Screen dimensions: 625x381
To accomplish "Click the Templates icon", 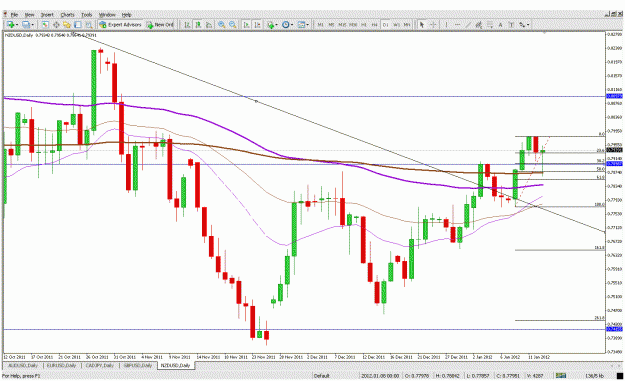I will point(301,25).
